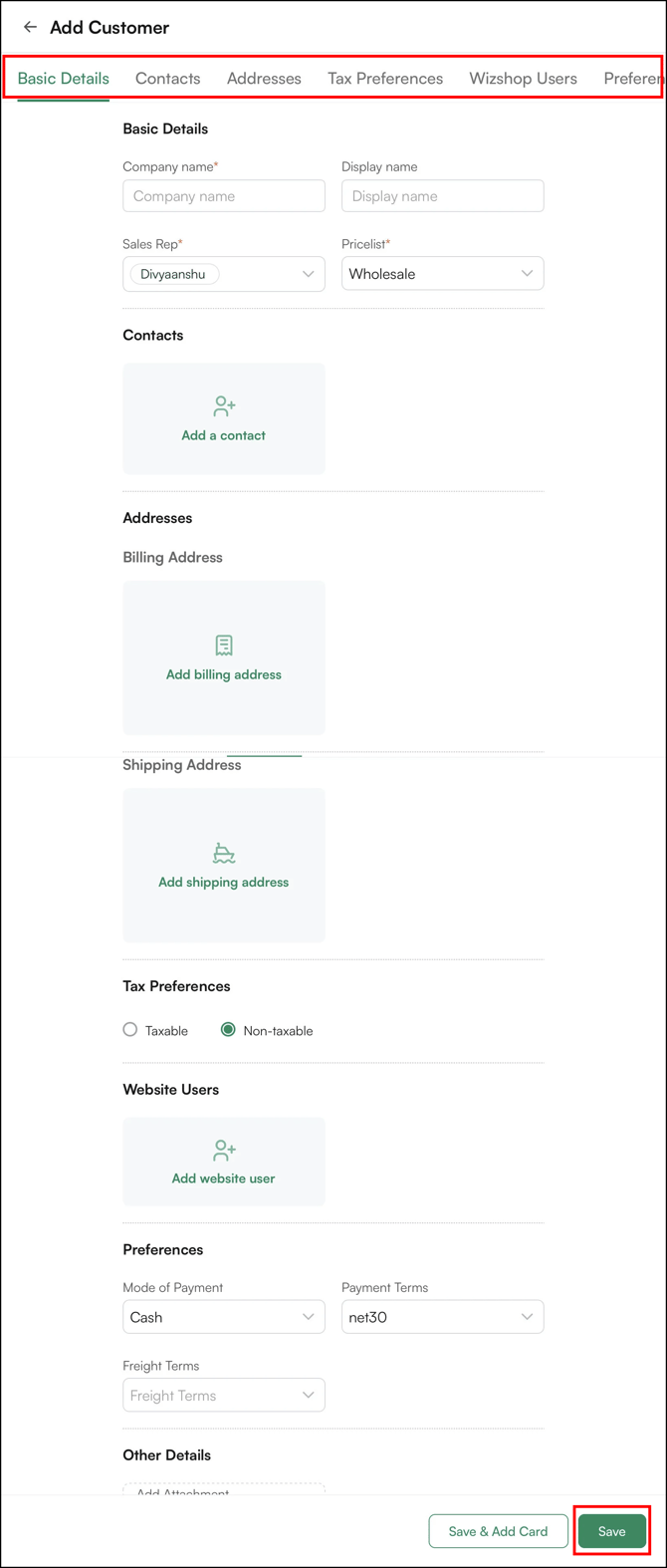The height and width of the screenshot is (1568, 667).
Task: Click the add contact person icon
Action: pyautogui.click(x=224, y=405)
